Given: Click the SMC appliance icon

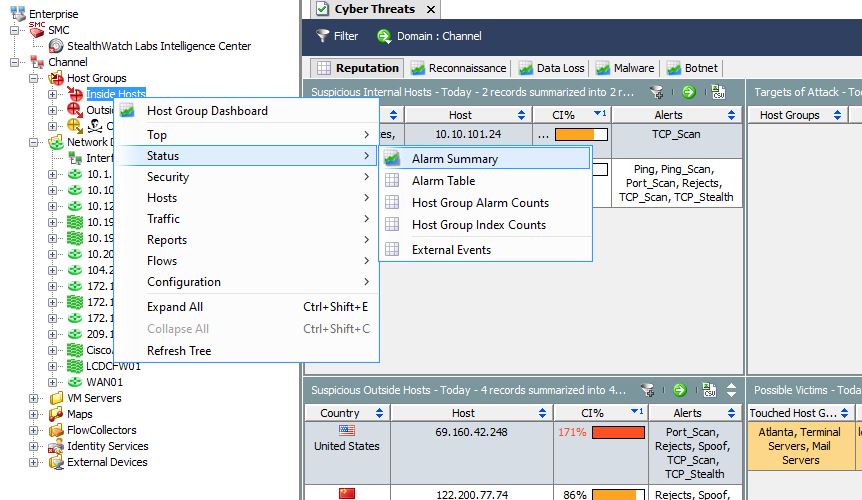Looking at the screenshot, I should point(37,29).
